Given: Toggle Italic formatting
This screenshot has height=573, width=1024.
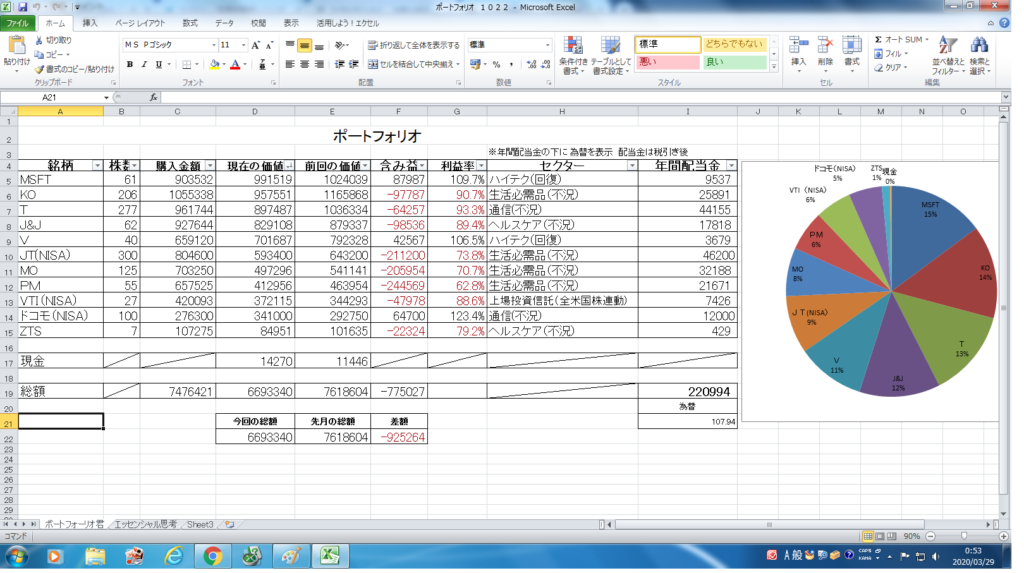Looking at the screenshot, I should click(x=144, y=65).
